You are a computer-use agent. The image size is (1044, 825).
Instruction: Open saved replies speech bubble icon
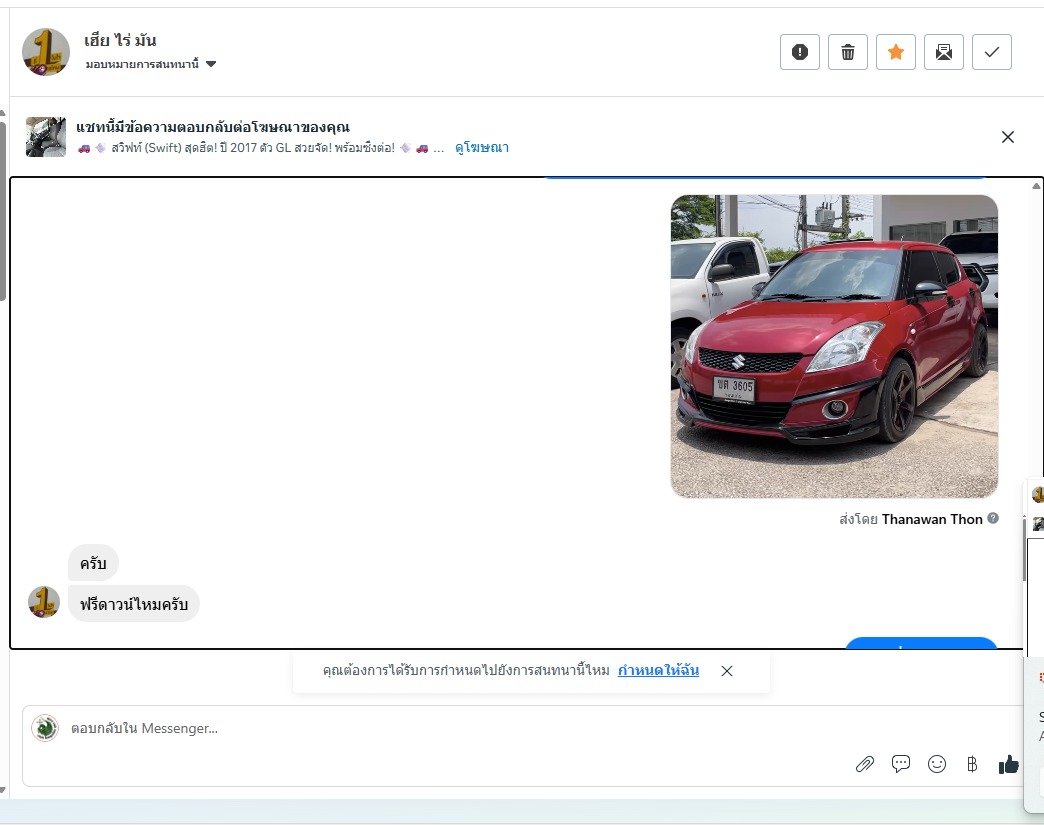click(x=900, y=764)
